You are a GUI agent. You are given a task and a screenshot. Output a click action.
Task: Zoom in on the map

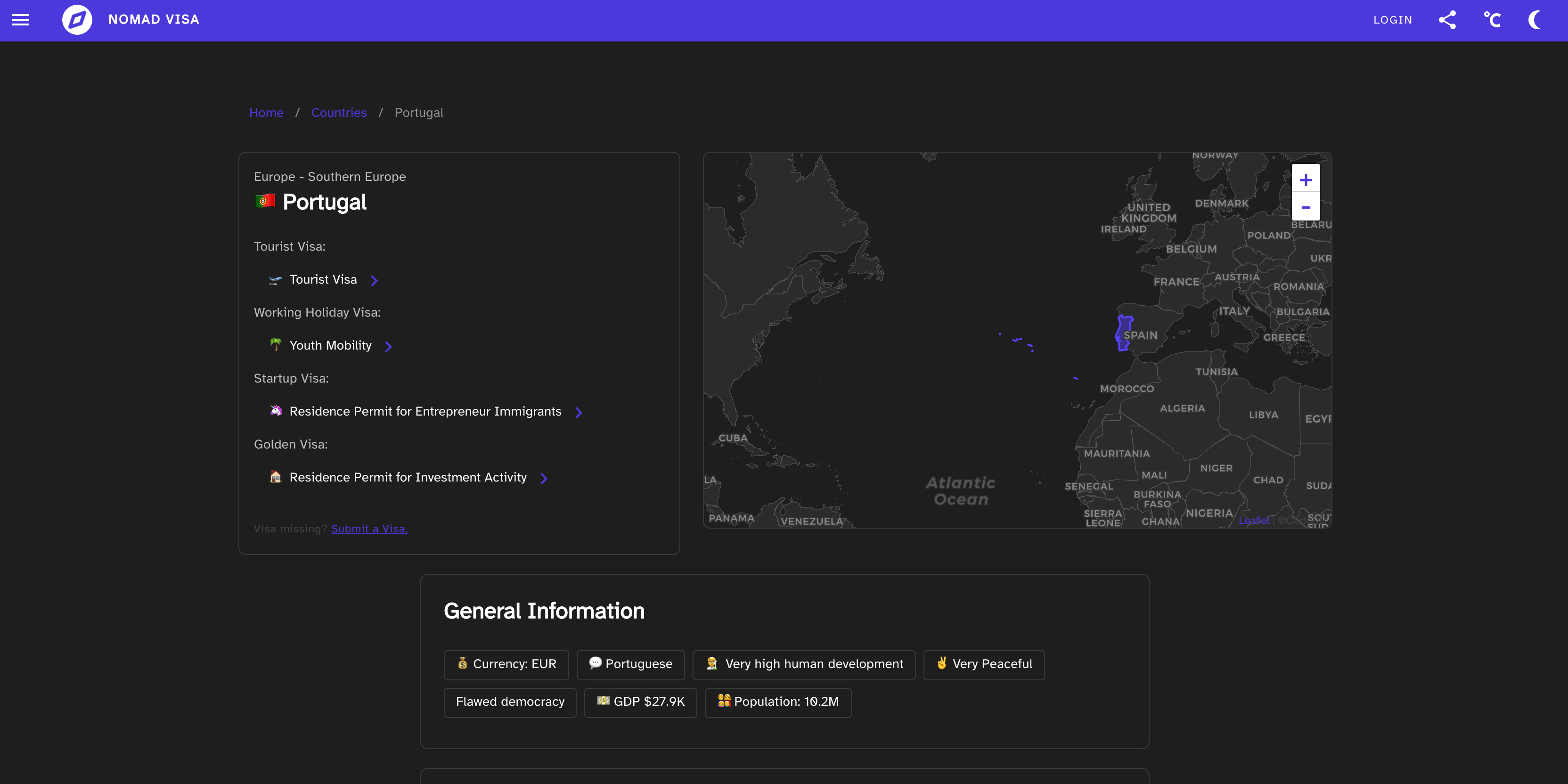(1305, 180)
